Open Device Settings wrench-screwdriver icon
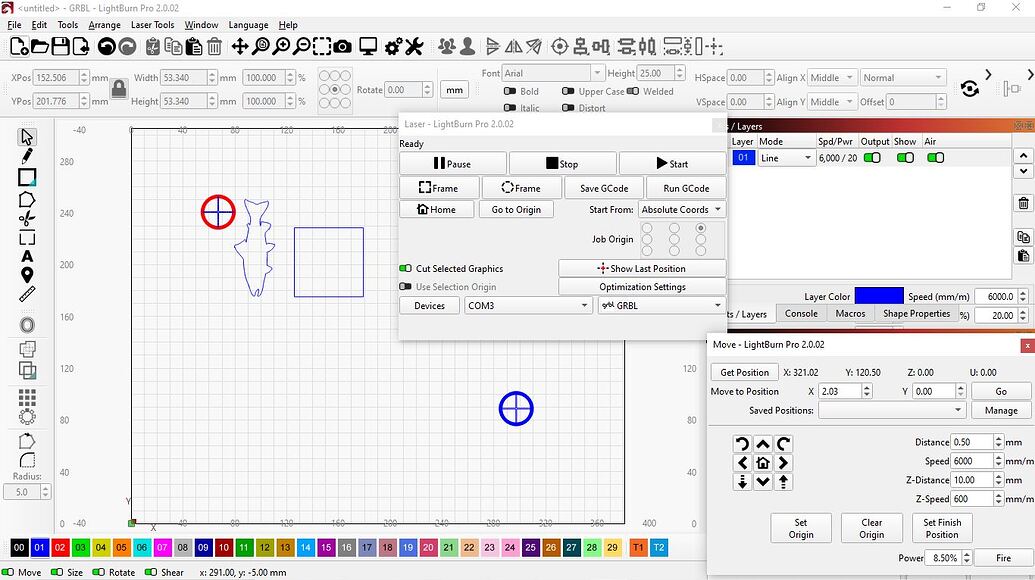1035x580 pixels. tap(414, 47)
